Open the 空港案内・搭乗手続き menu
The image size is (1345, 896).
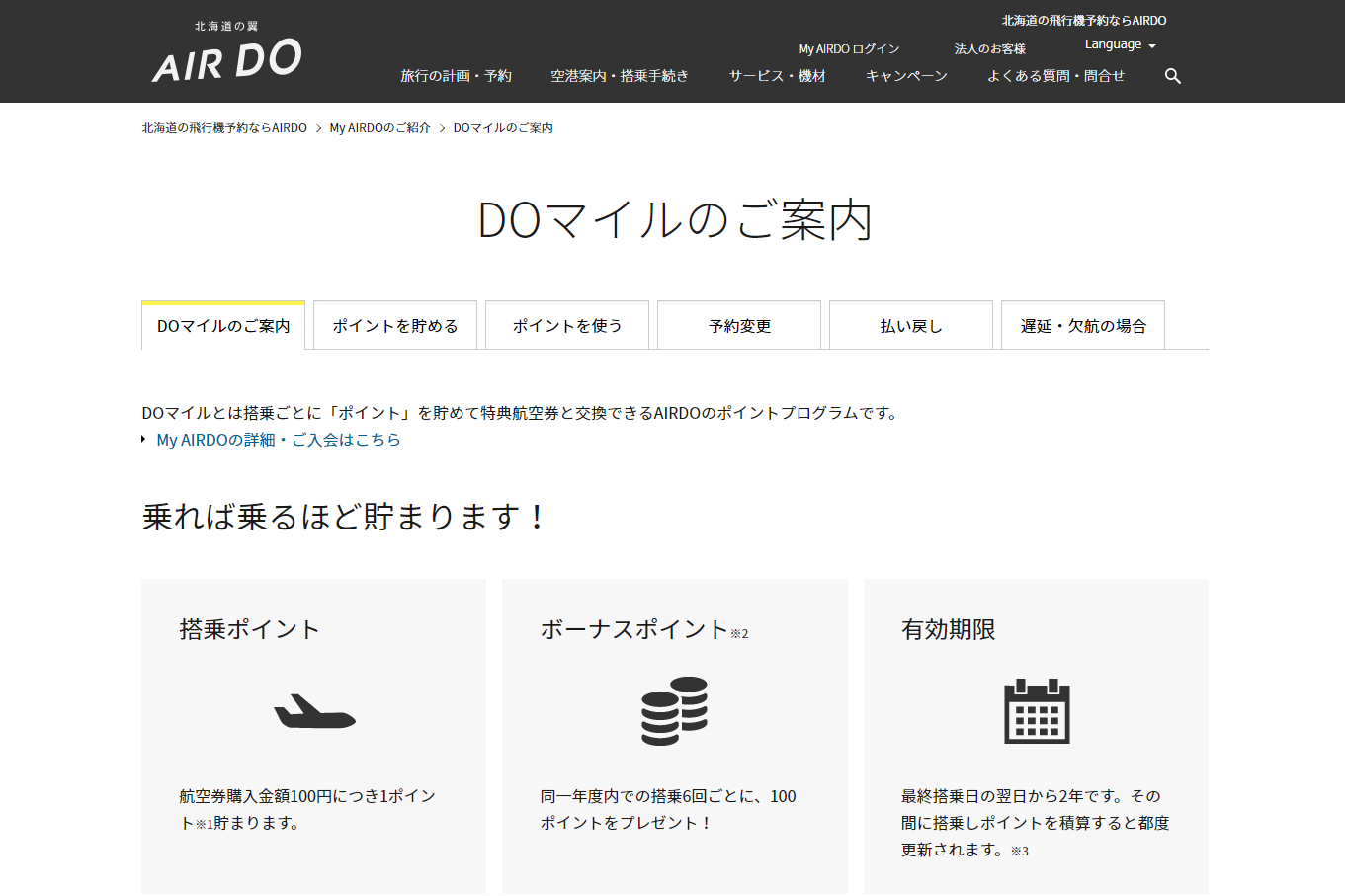620,76
